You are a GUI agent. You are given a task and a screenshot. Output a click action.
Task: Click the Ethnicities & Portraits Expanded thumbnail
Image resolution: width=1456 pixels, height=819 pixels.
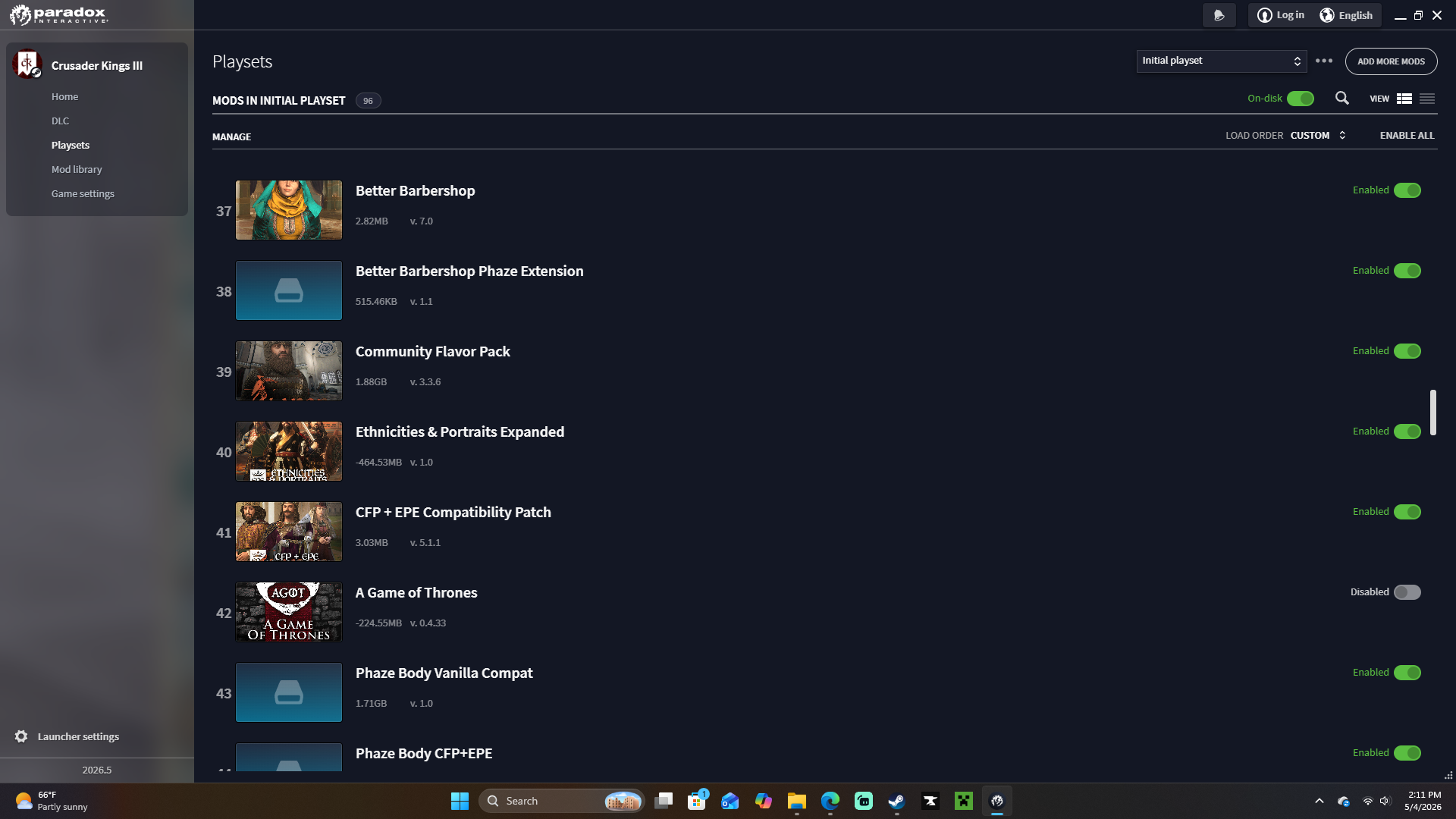pyautogui.click(x=289, y=451)
